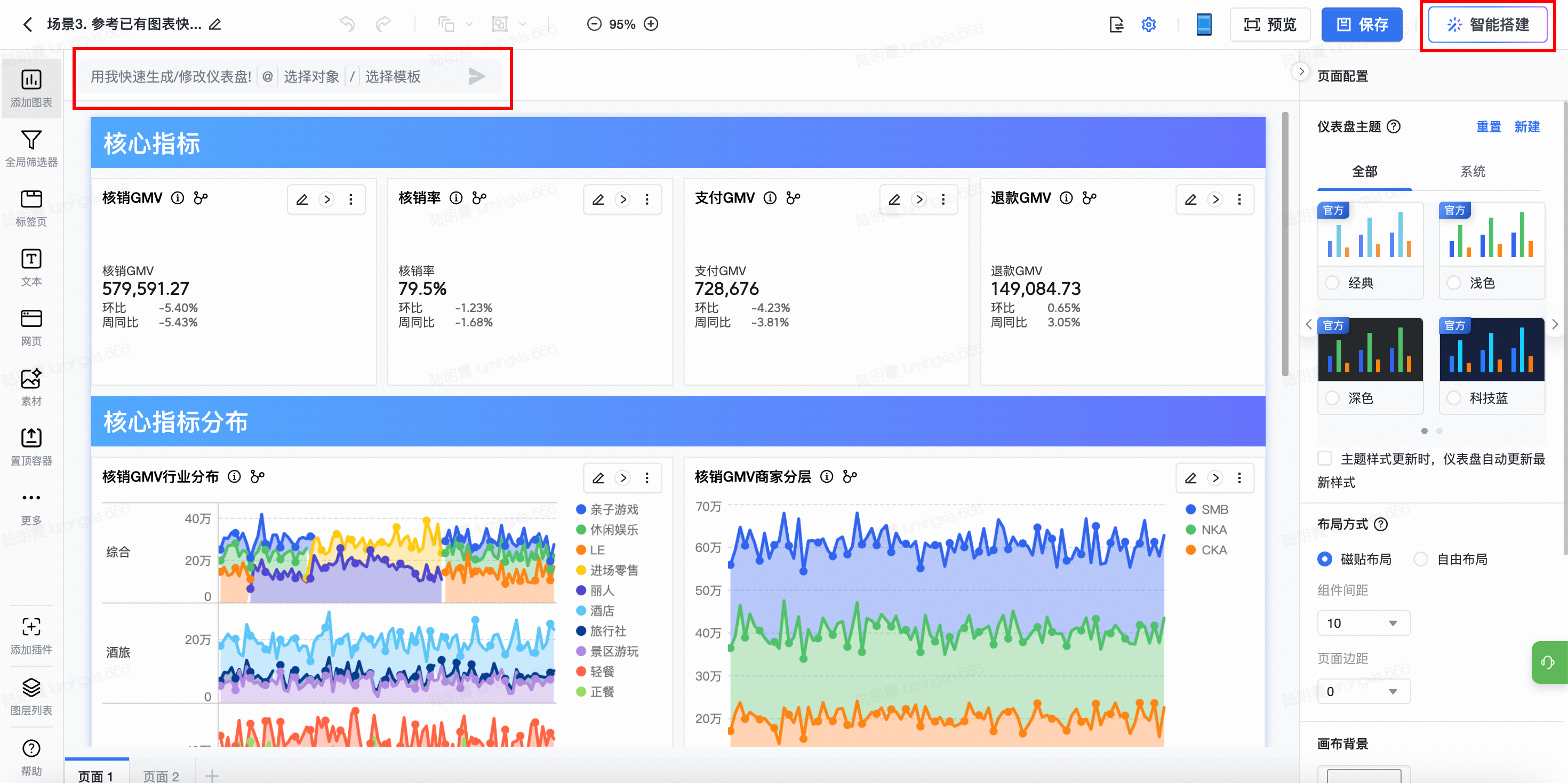1568x783 pixels.
Task: Choose the 深色 theme radio button
Action: [1332, 398]
